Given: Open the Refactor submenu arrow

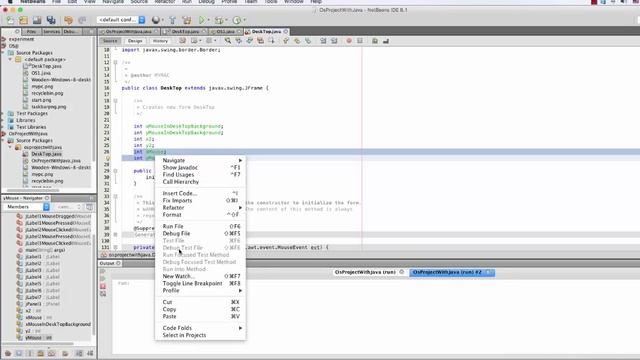Looking at the screenshot, I should [x=240, y=208].
